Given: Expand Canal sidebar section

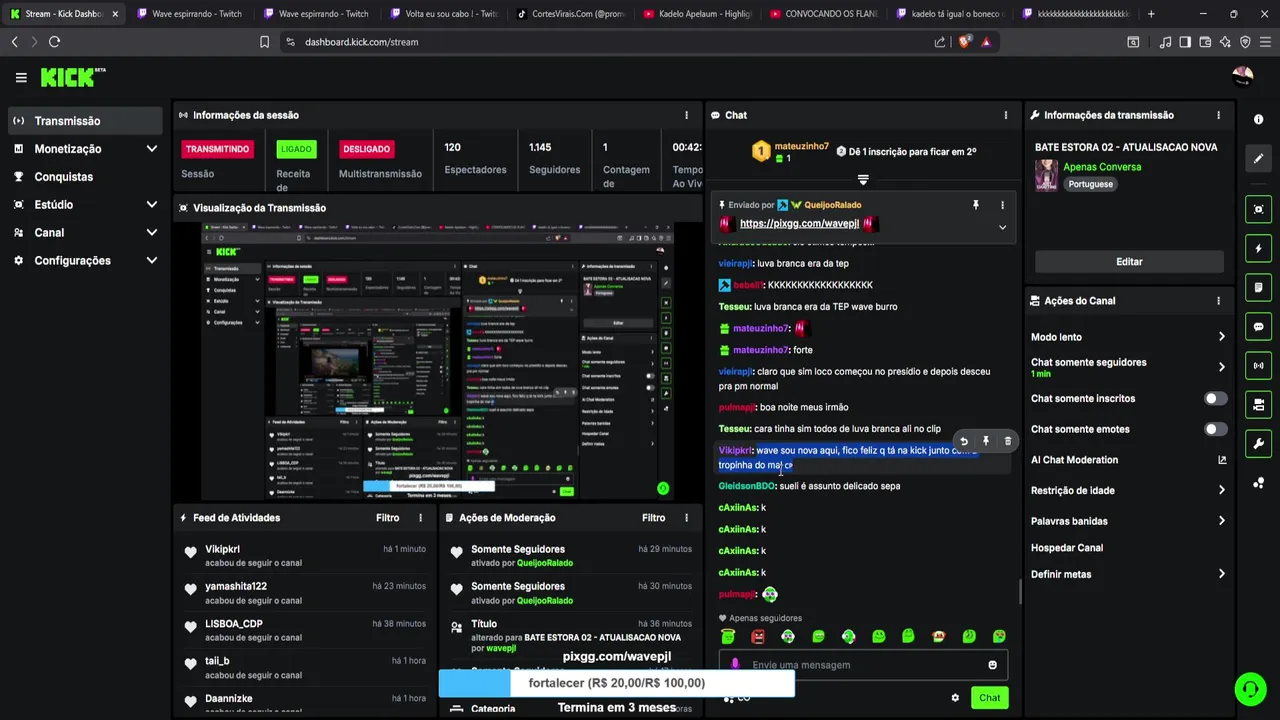Looking at the screenshot, I should (151, 233).
